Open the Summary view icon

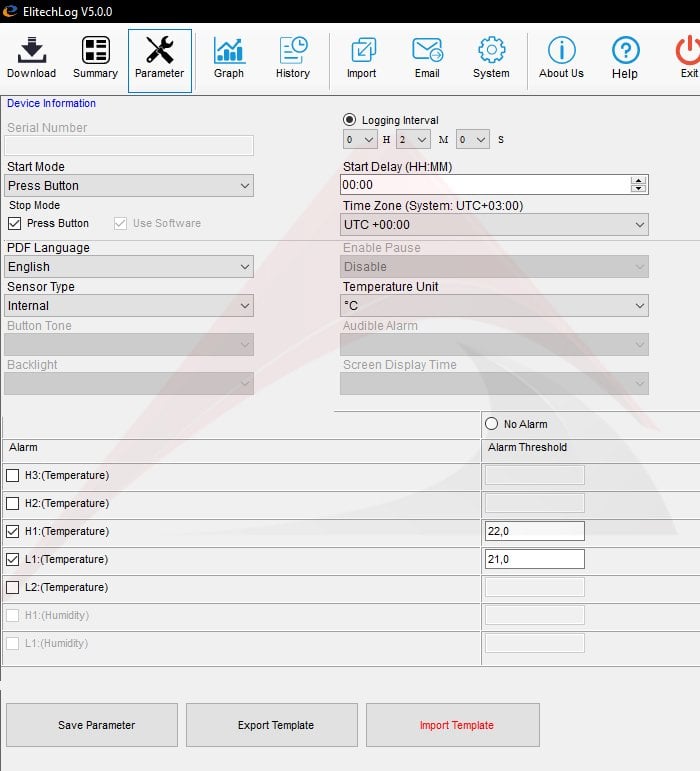pos(96,51)
